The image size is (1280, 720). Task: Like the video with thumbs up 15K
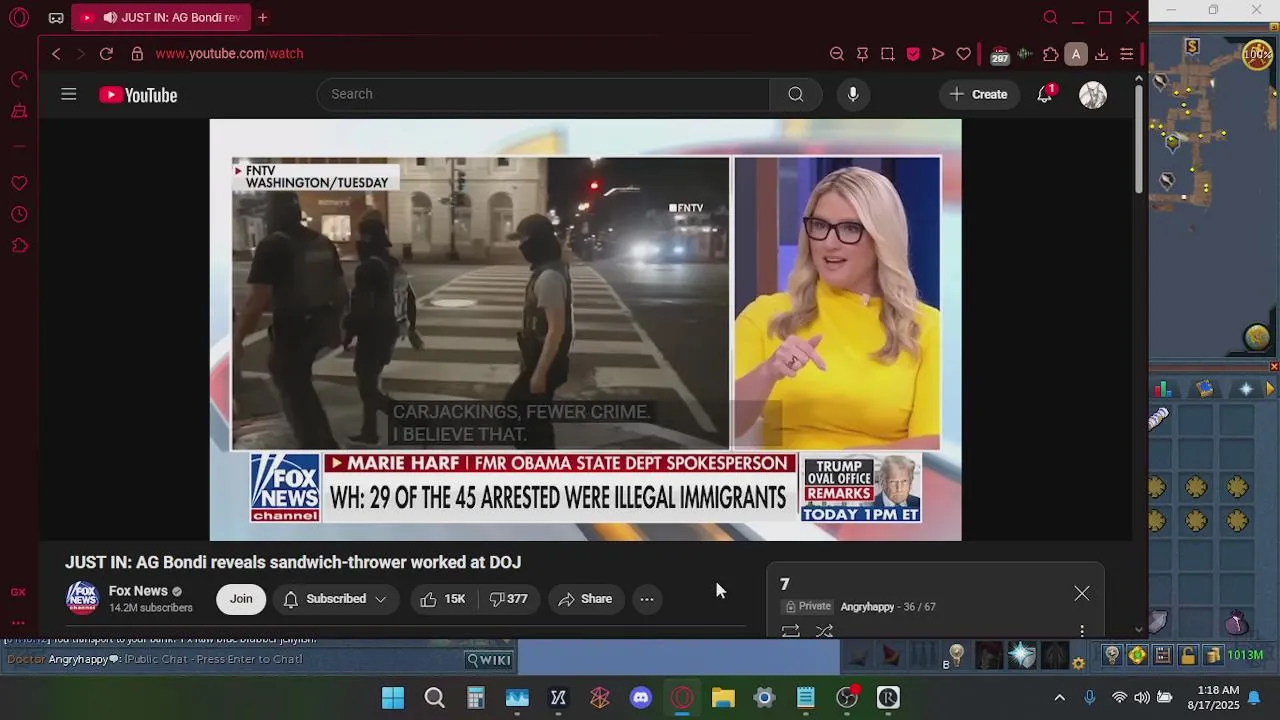pos(443,599)
